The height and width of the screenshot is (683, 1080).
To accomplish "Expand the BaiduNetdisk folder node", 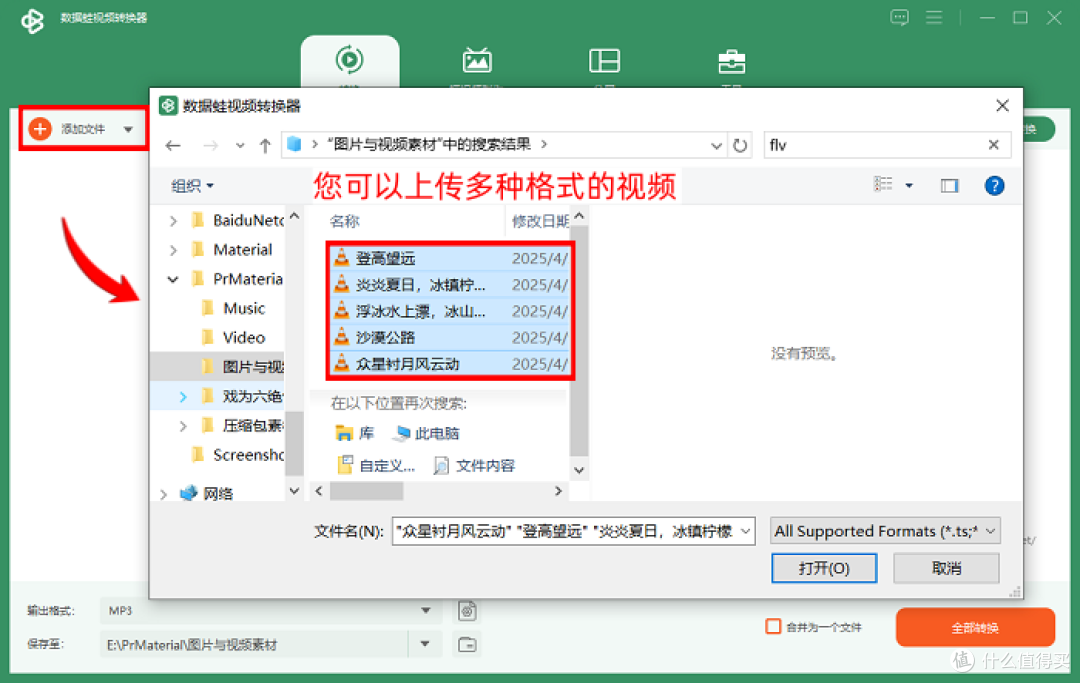I will tap(173, 221).
